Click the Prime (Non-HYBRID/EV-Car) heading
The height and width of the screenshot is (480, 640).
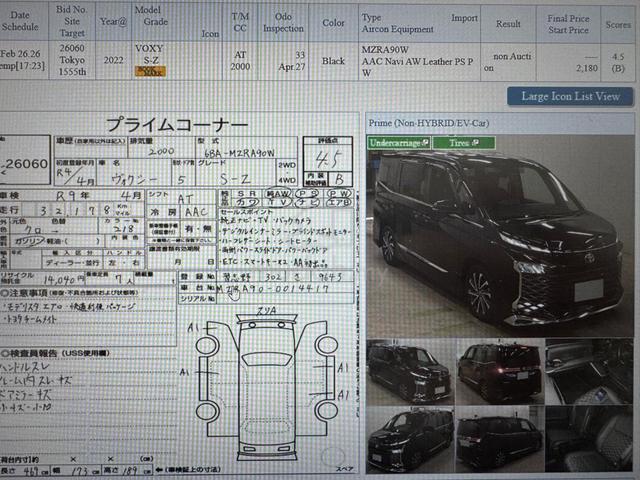click(x=429, y=123)
